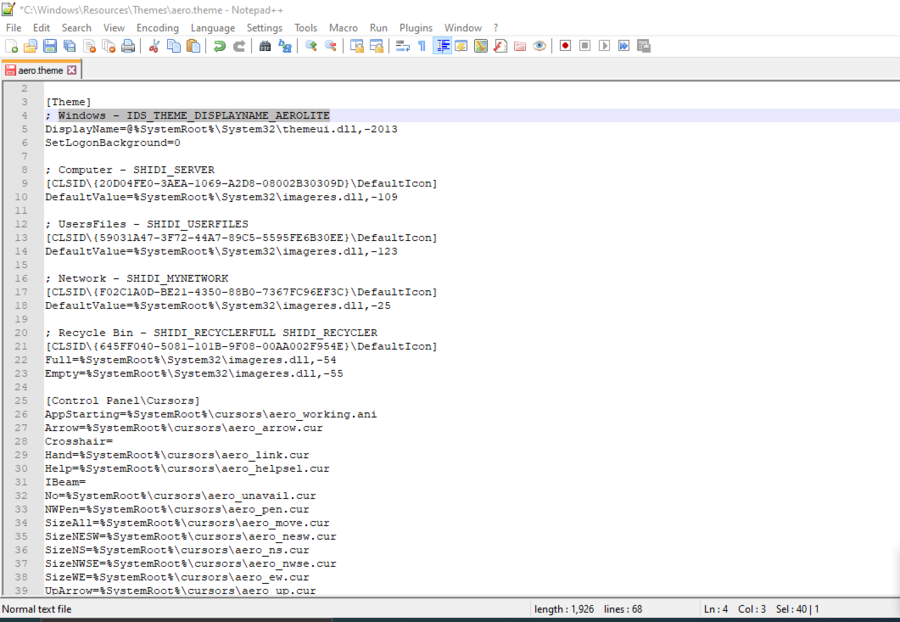Click the Replace toolbar icon
The image size is (900, 622).
(285, 46)
